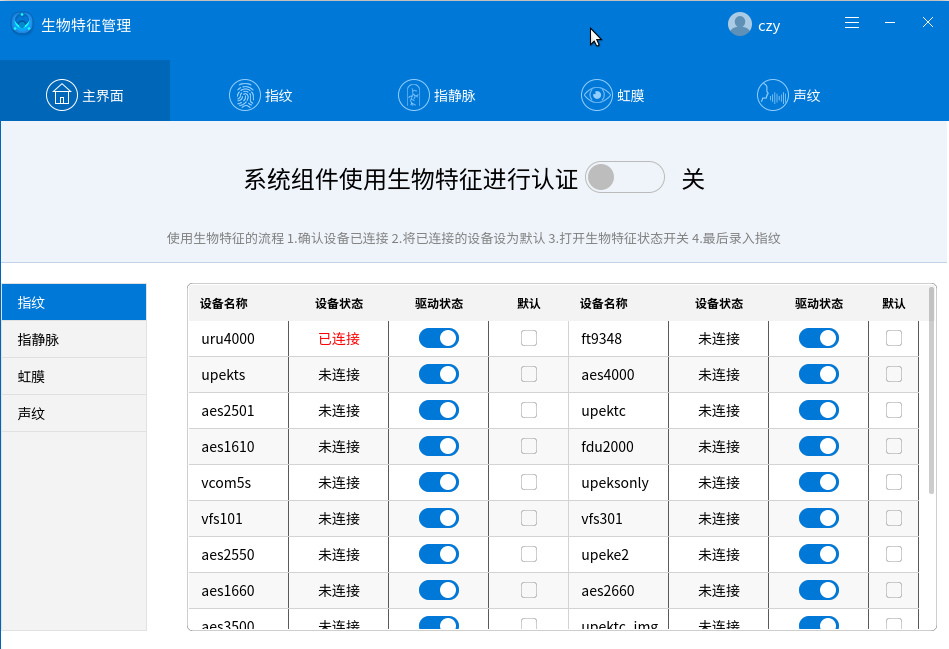Check default box for fdu2000
The image size is (949, 649).
(894, 446)
